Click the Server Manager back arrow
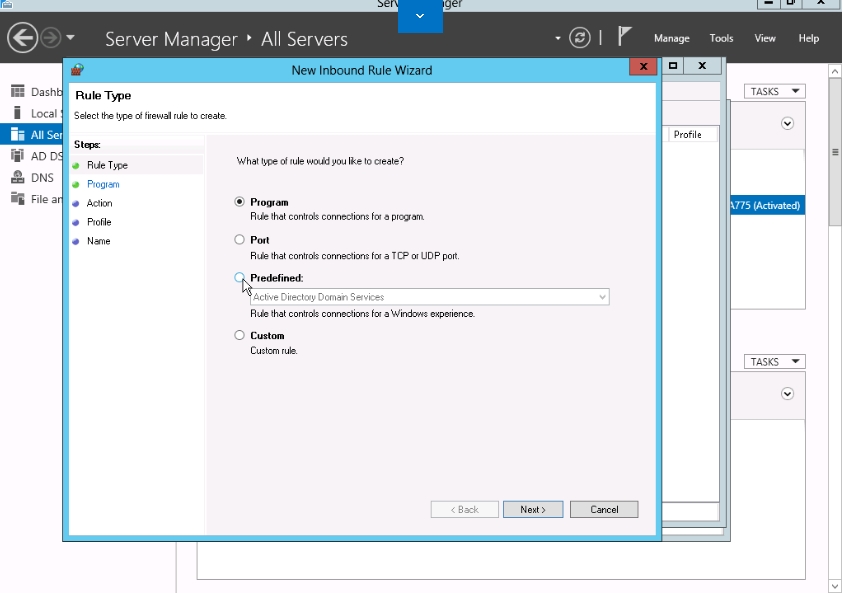Viewport: 843px width, 593px height. click(22, 38)
